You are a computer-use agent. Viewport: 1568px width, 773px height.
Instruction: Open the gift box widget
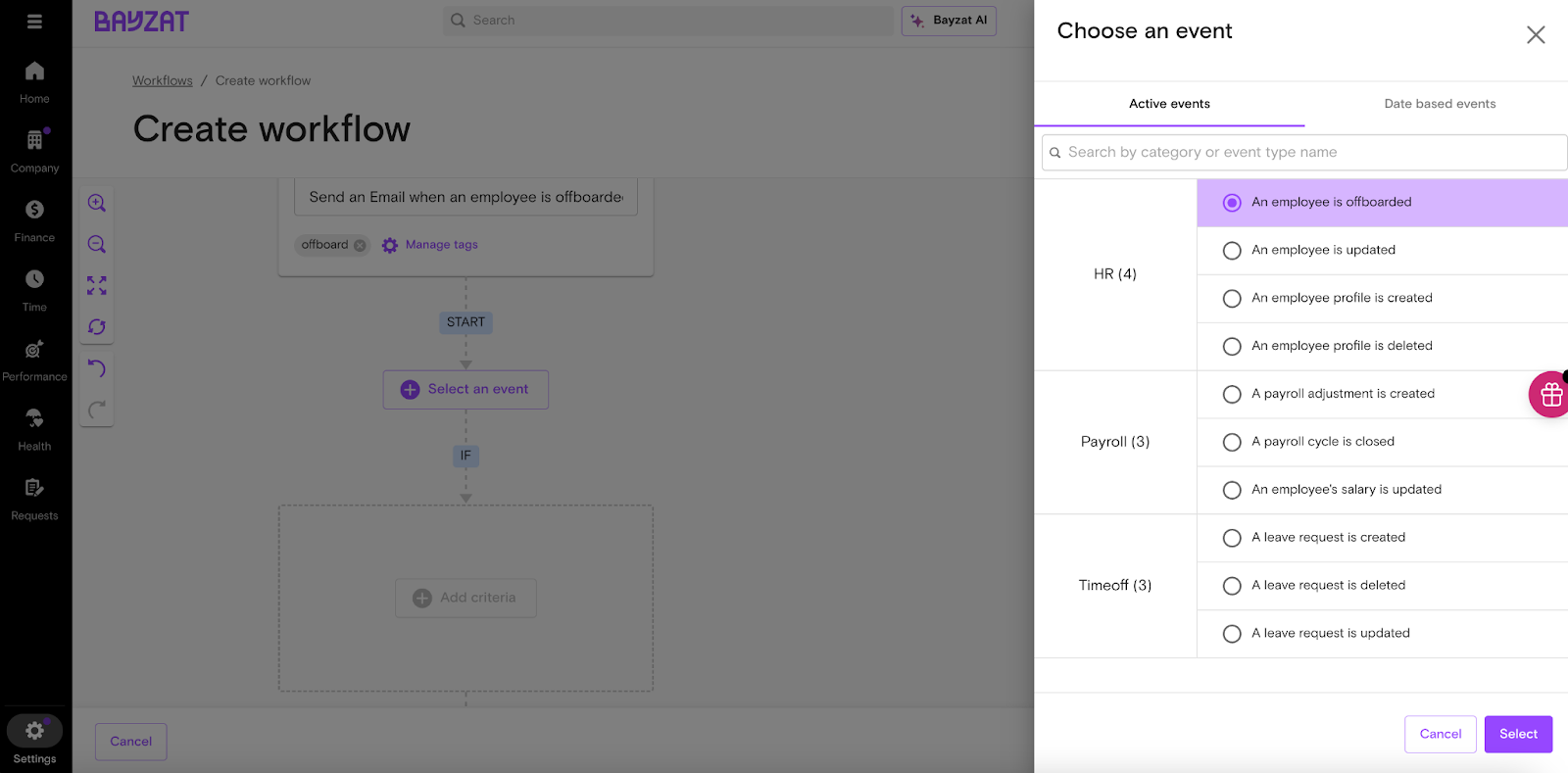(x=1550, y=395)
